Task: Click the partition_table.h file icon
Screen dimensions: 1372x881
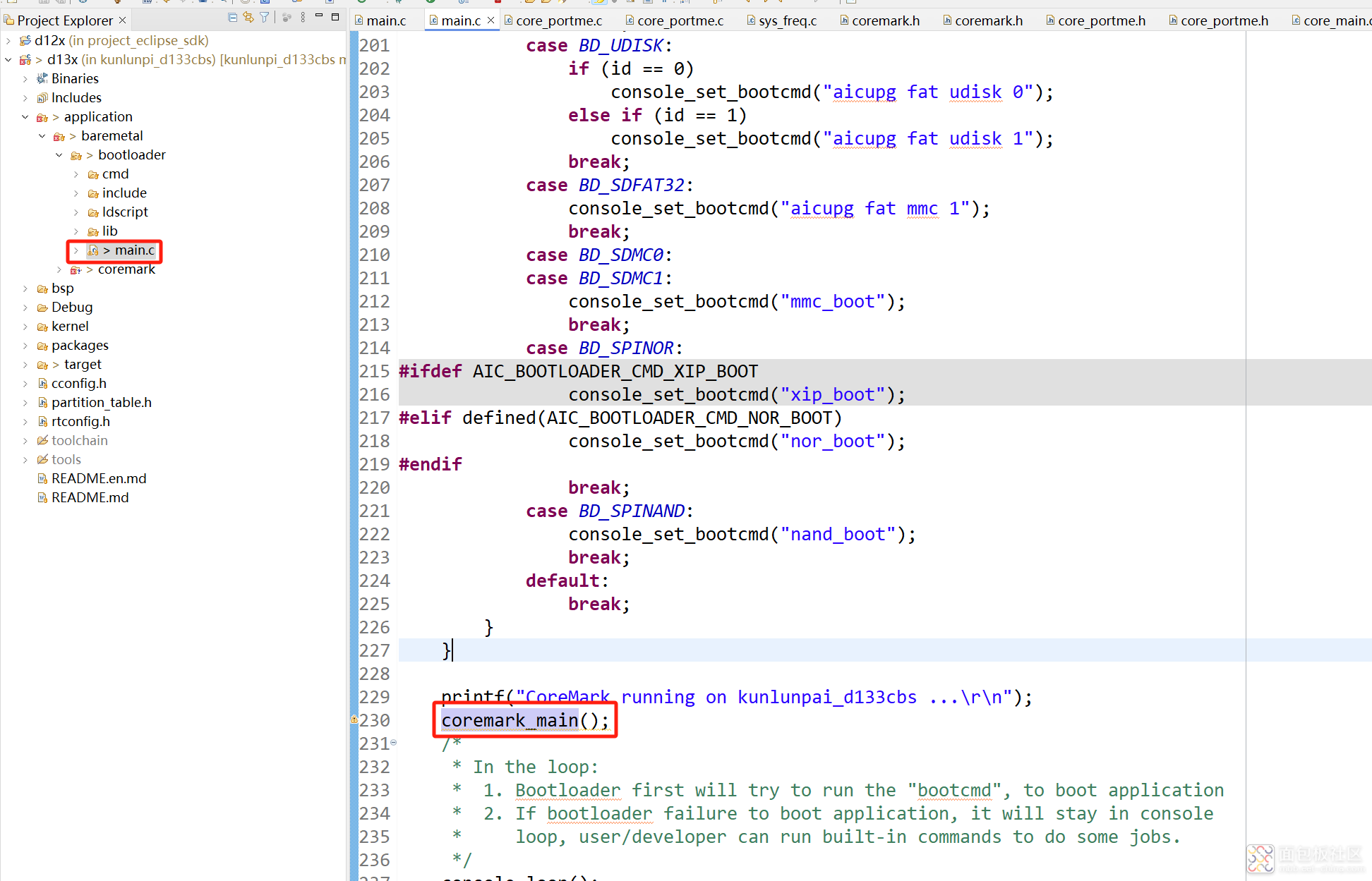Action: [x=42, y=403]
